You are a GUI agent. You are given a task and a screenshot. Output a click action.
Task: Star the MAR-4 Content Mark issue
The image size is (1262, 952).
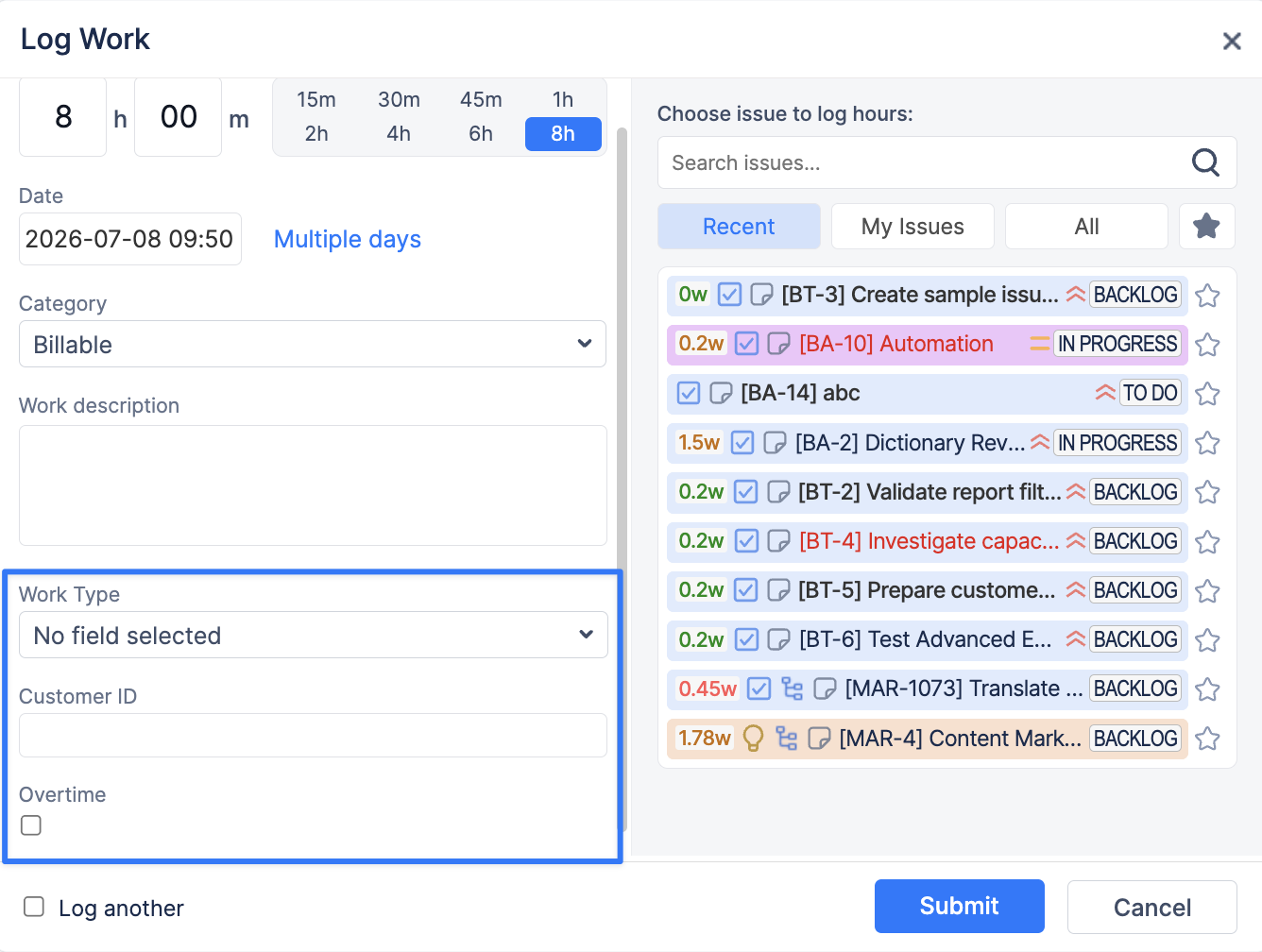[x=1207, y=739]
